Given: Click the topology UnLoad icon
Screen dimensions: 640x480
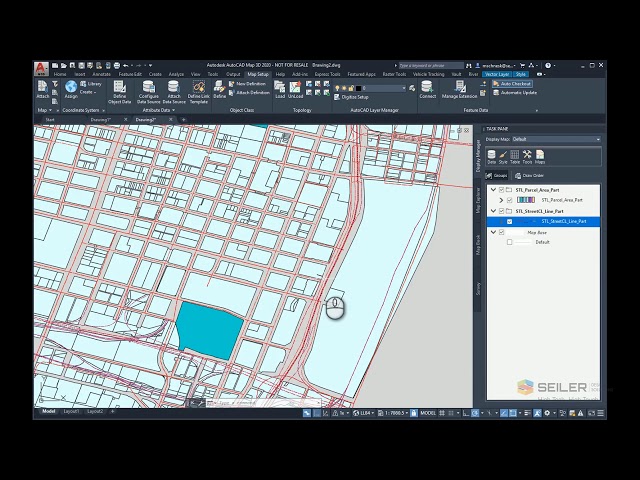Looking at the screenshot, I should point(295,89).
